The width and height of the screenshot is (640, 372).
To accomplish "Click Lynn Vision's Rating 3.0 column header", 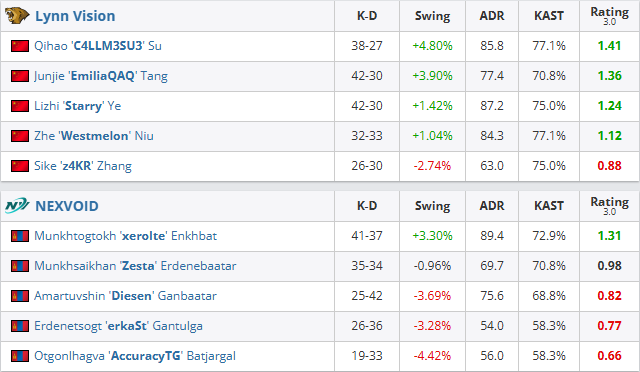I will coord(609,16).
